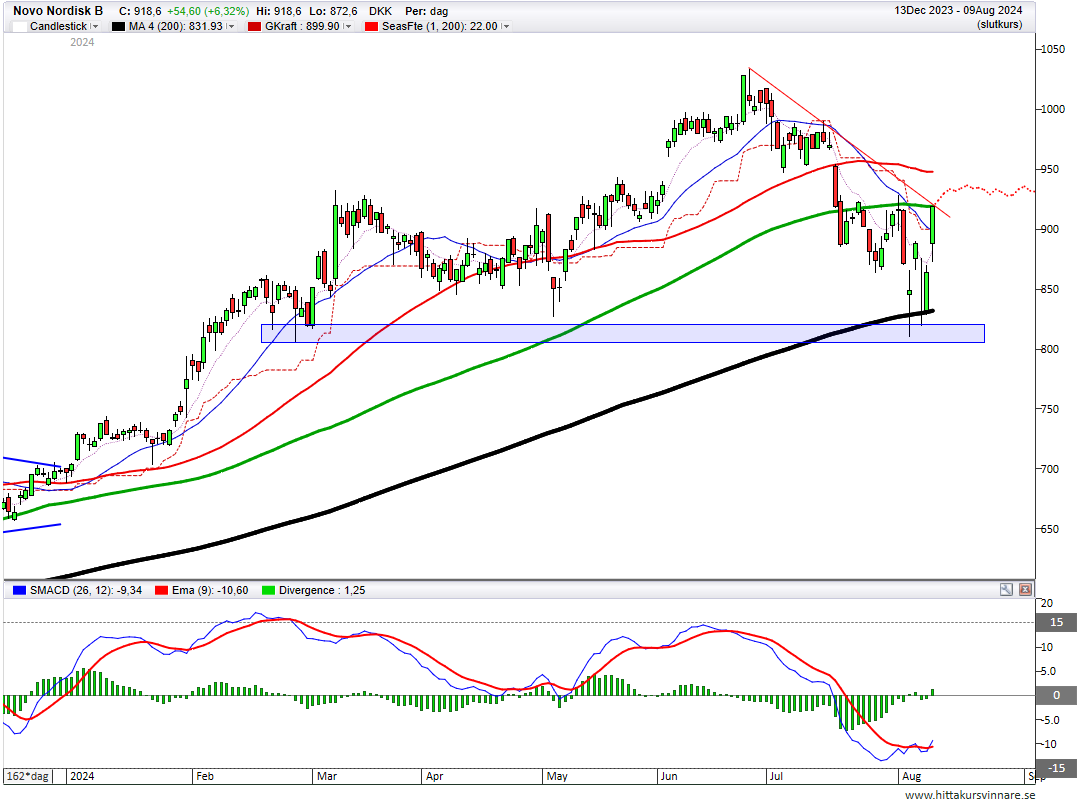Click the 900 price axis label

click(1050, 229)
